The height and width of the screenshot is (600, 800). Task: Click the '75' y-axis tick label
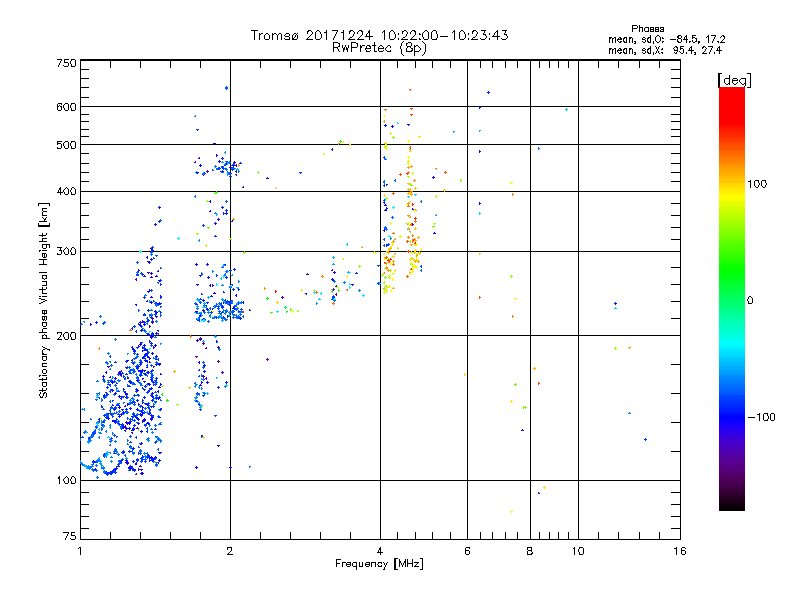(70, 536)
